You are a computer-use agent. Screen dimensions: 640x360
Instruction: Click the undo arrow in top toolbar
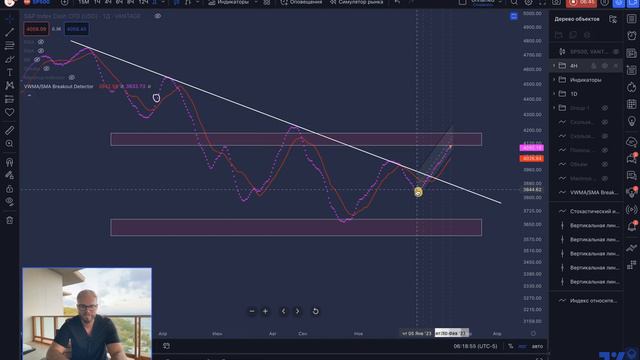click(397, 2)
